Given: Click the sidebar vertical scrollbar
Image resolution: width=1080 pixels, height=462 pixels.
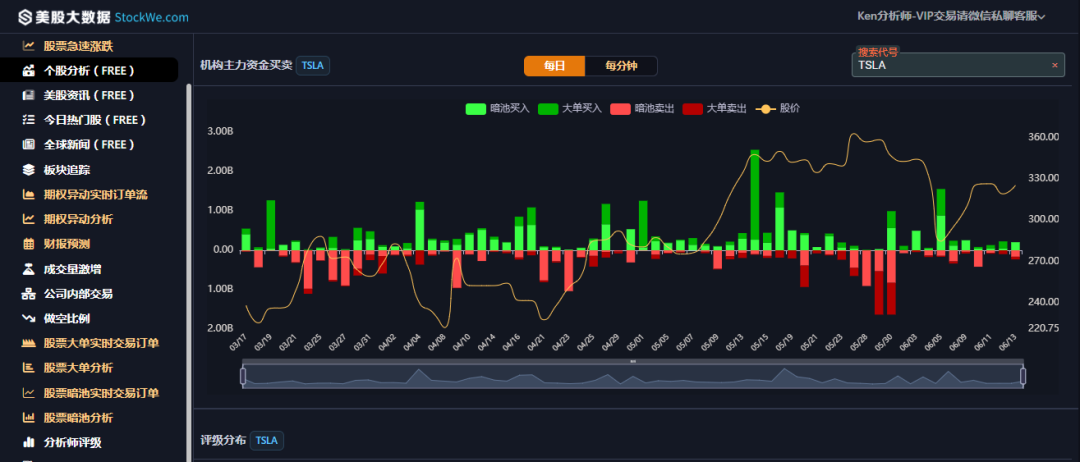Looking at the screenshot, I should [189, 272].
